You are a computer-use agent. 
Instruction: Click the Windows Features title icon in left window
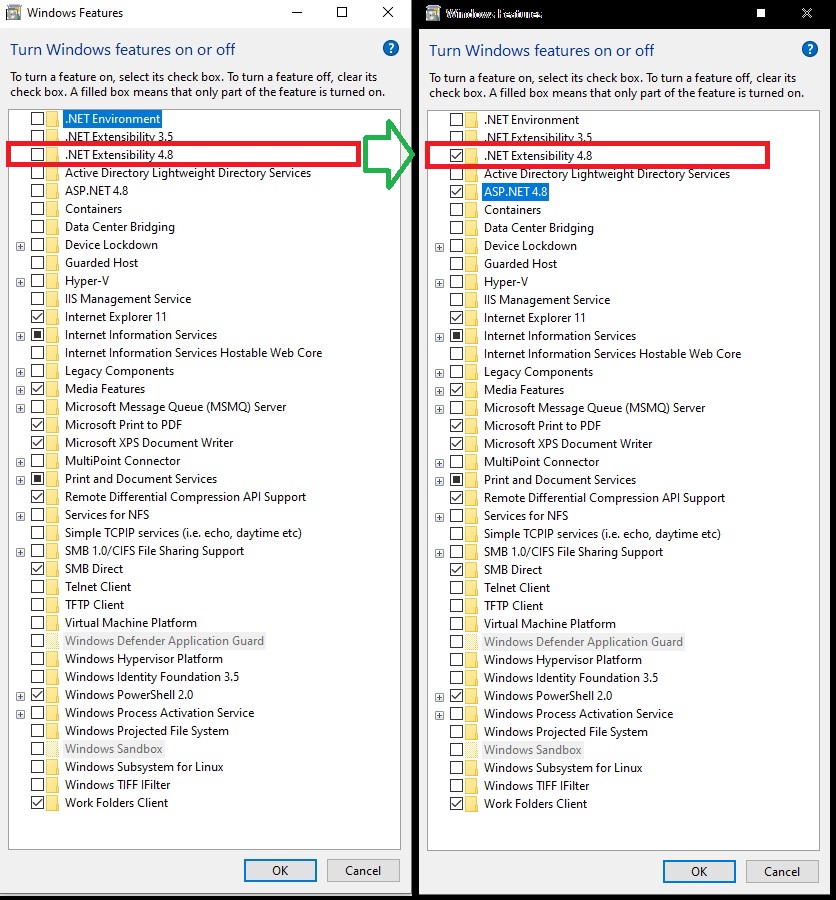13,13
